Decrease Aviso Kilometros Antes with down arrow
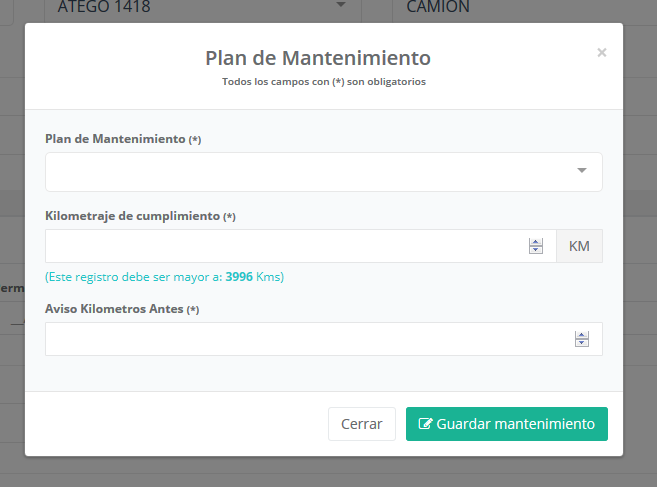This screenshot has height=487, width=657. [582, 344]
